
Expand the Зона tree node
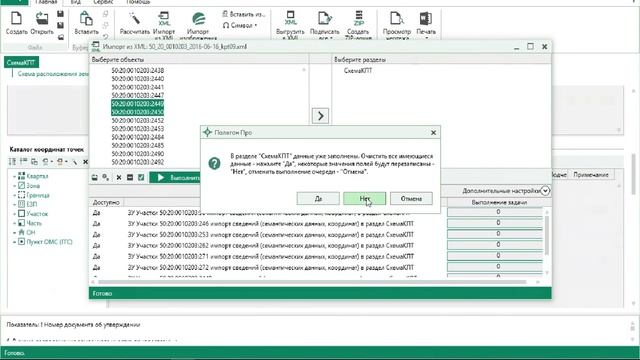point(14,186)
